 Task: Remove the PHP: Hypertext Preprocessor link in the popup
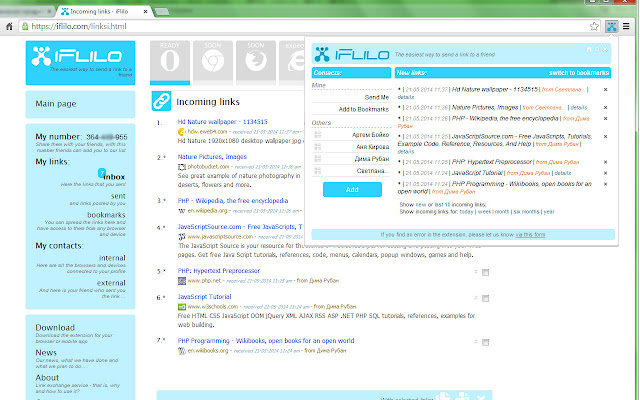pyautogui.click(x=605, y=162)
